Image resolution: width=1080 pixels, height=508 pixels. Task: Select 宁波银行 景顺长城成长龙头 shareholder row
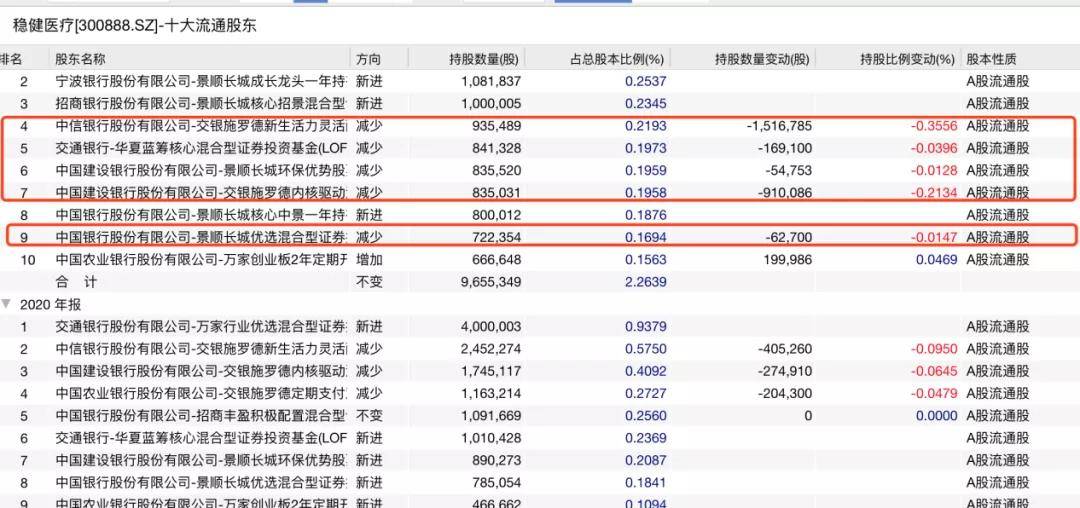pyautogui.click(x=200, y=81)
